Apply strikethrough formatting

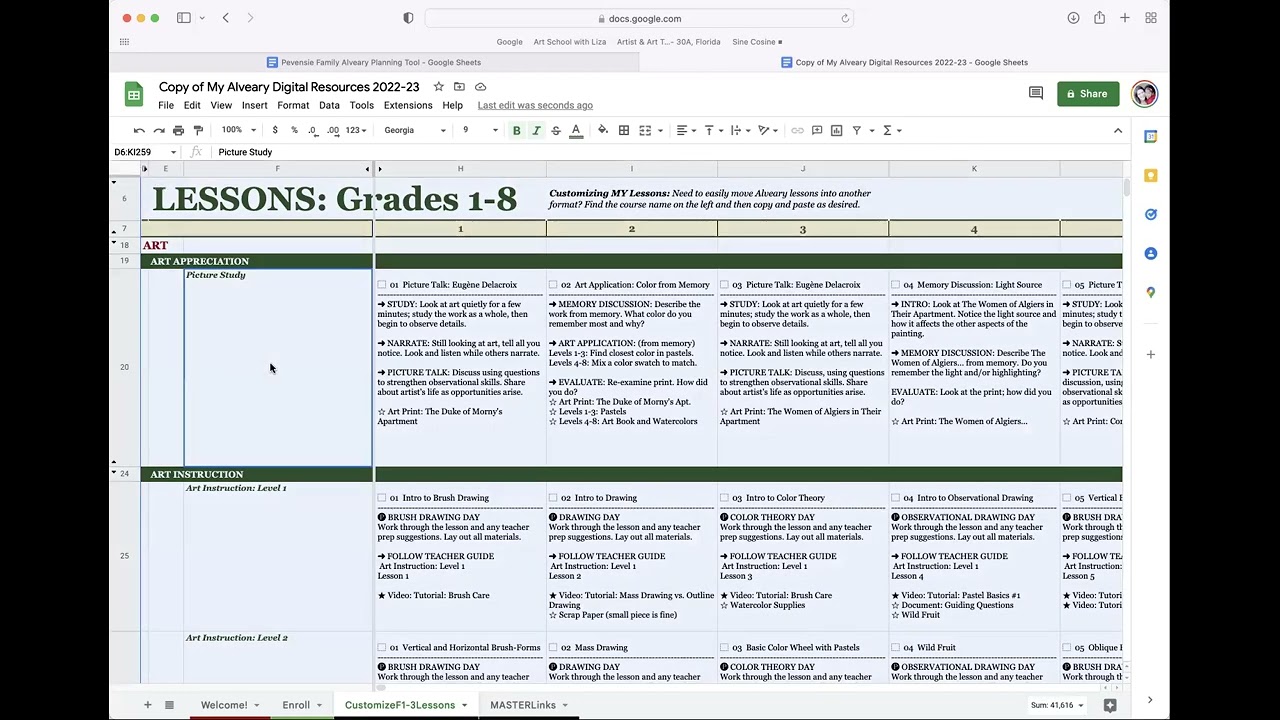coord(556,130)
